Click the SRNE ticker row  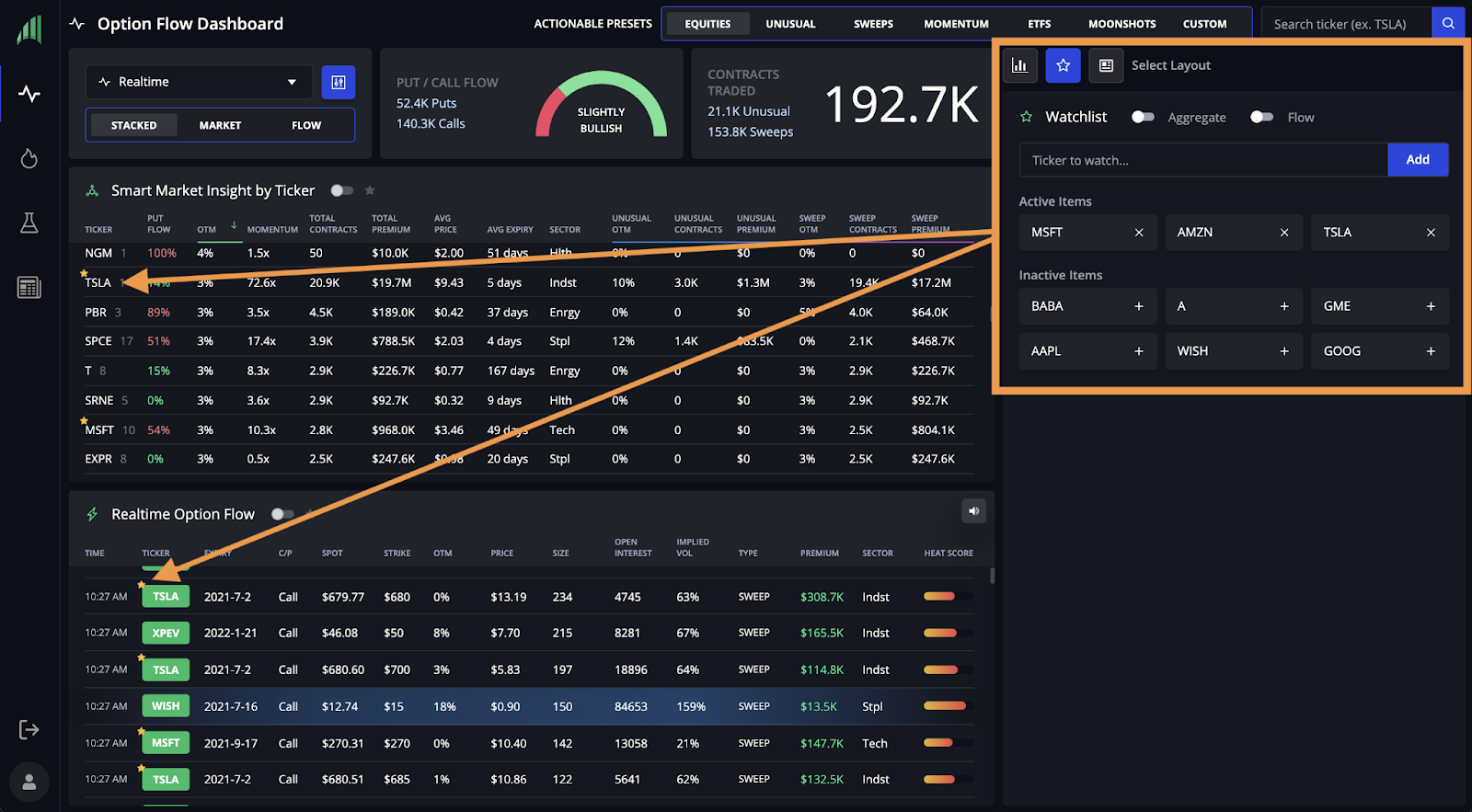pos(529,401)
